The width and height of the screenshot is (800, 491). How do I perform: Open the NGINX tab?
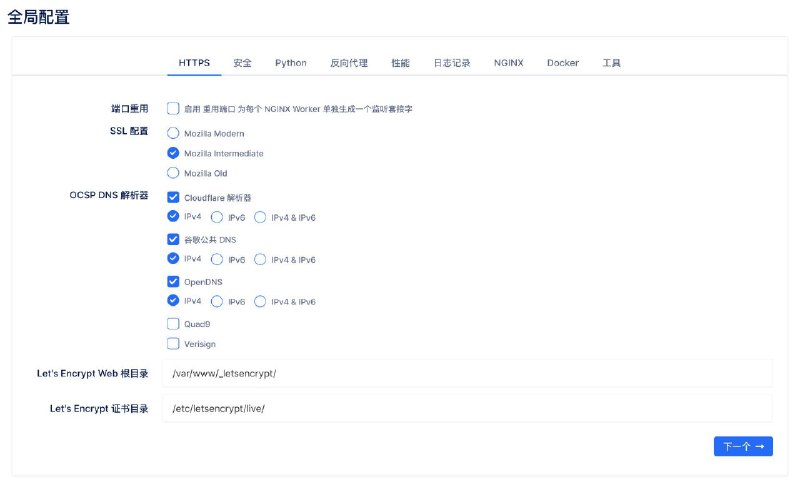(x=508, y=63)
